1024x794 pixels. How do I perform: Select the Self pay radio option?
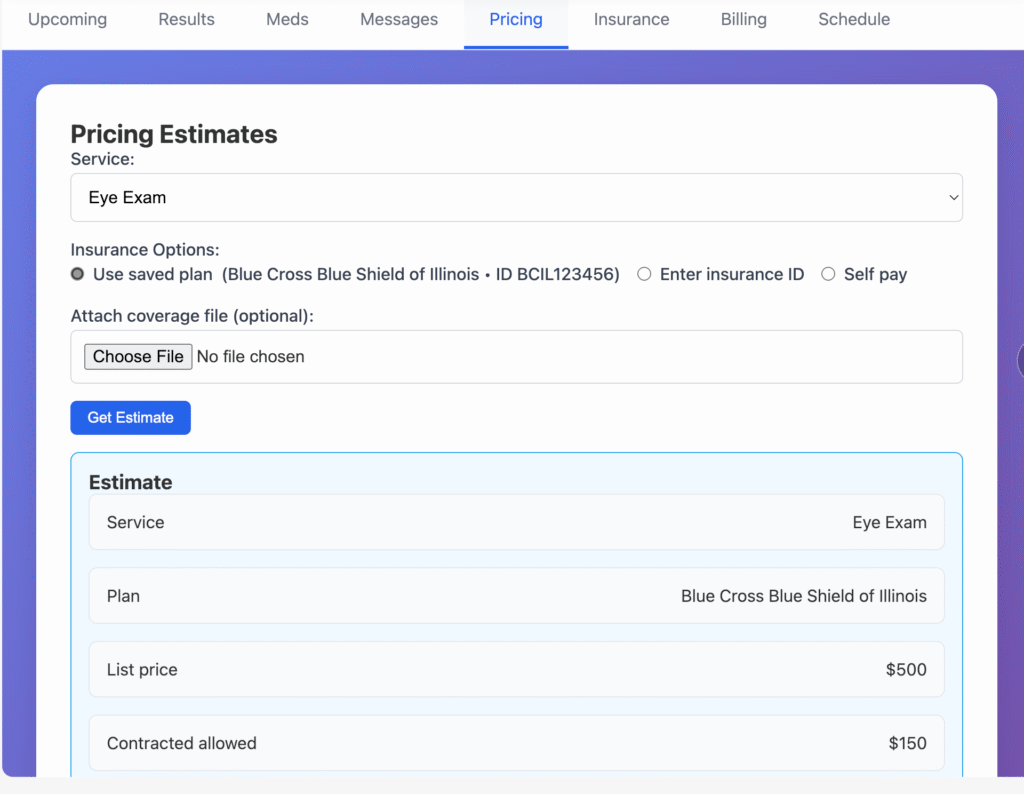click(x=828, y=274)
